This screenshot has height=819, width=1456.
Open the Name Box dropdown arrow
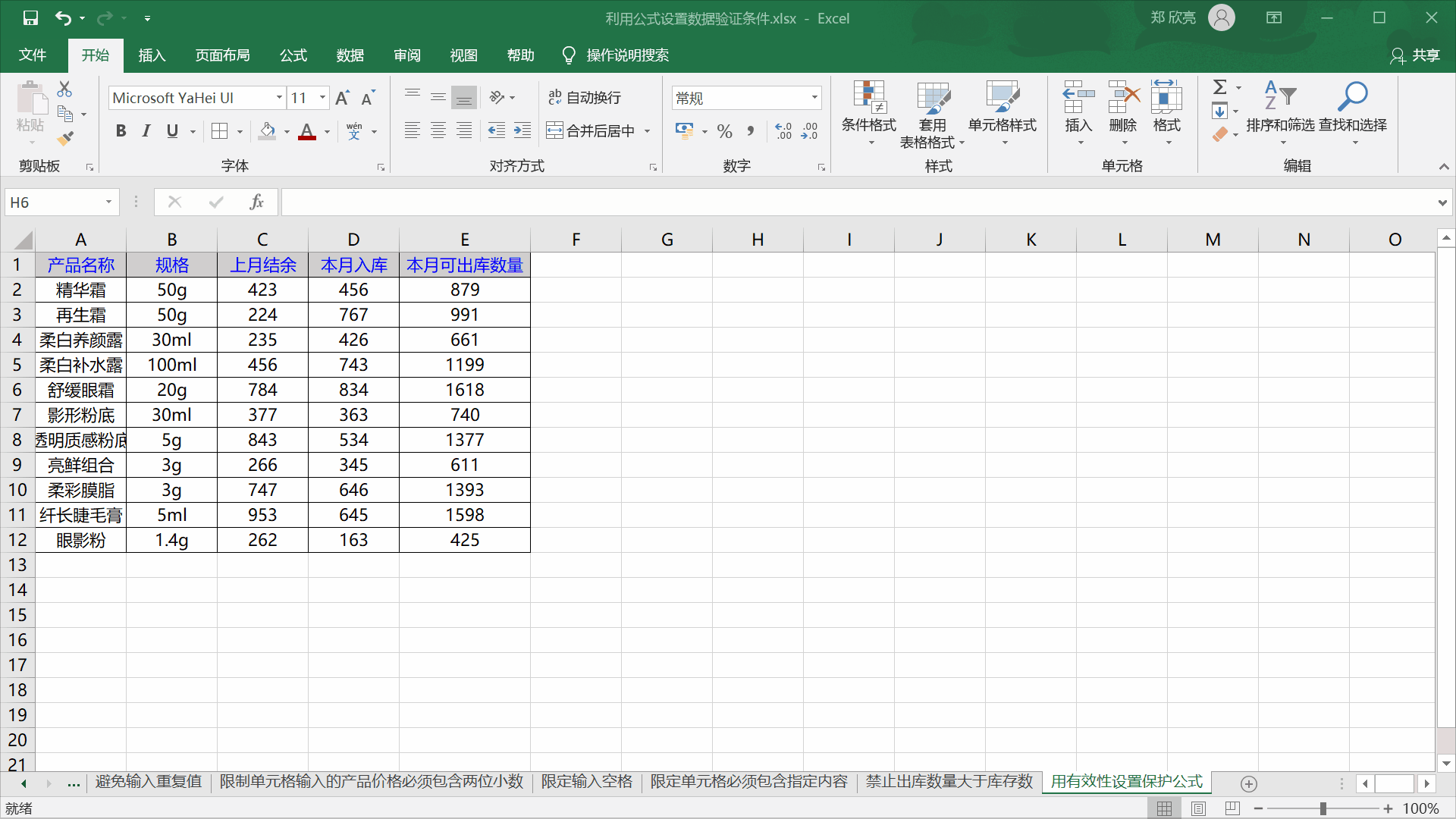tap(108, 202)
